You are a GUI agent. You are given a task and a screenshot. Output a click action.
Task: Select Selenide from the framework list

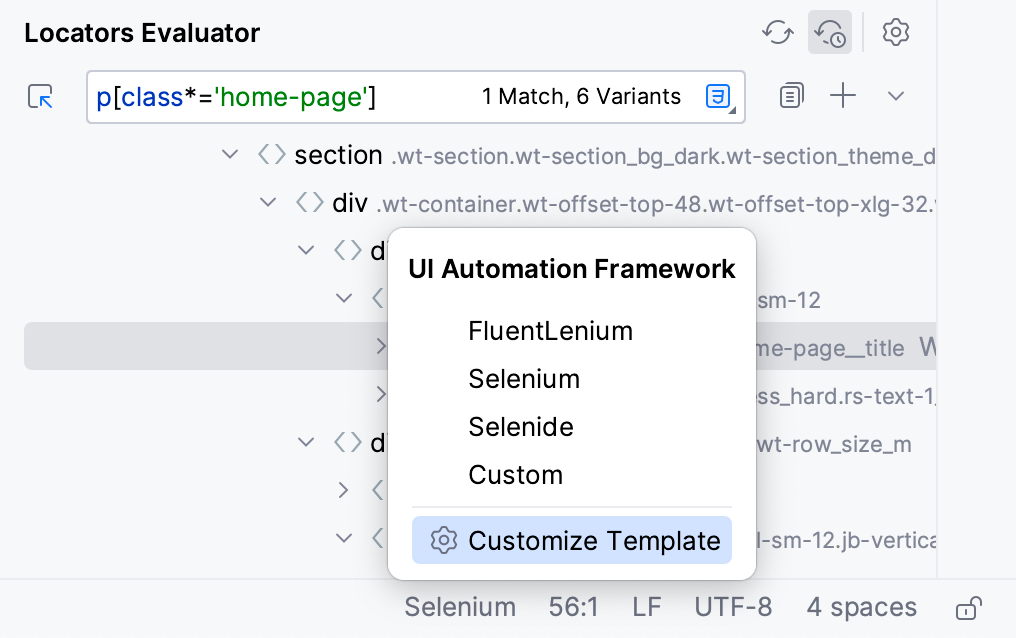point(521,427)
